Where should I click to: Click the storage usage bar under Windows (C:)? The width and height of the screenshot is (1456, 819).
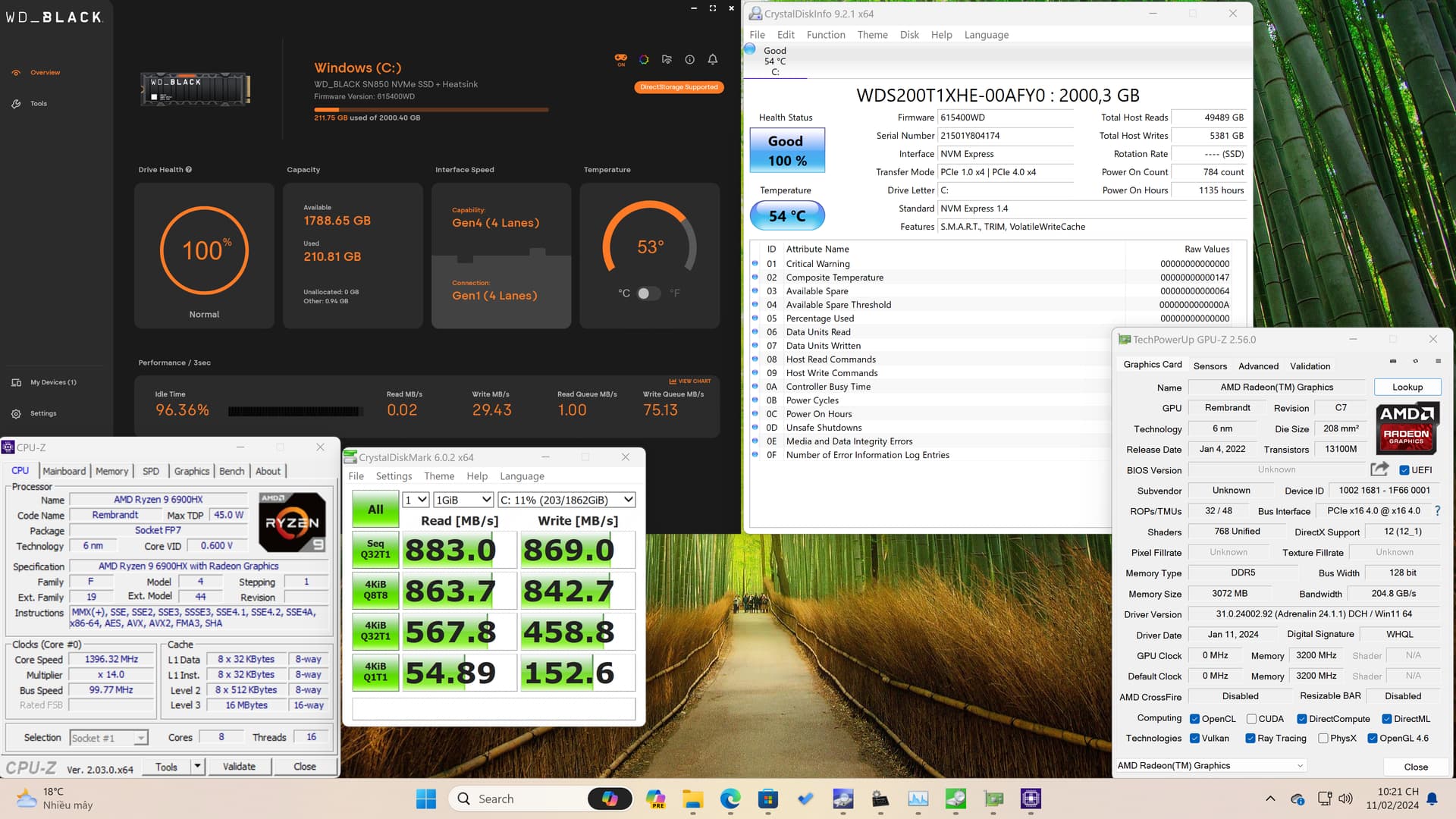pyautogui.click(x=431, y=110)
